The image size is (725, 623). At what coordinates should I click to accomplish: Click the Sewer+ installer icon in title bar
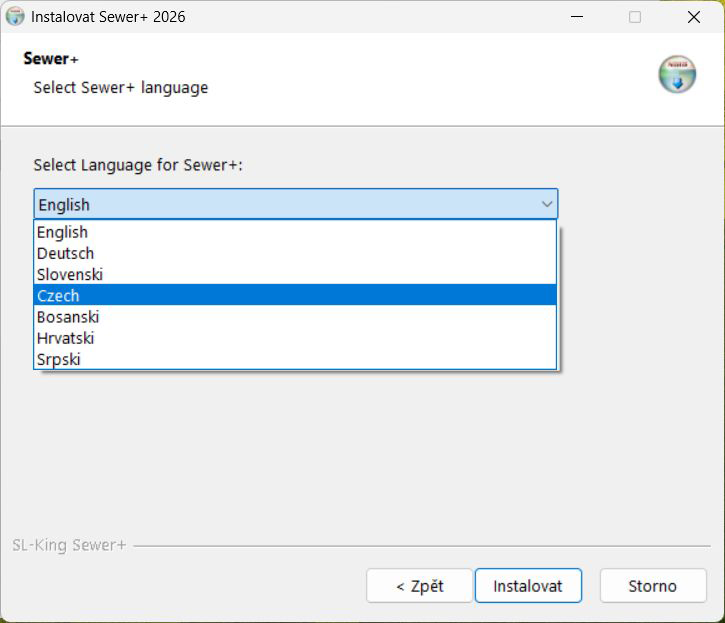point(15,17)
